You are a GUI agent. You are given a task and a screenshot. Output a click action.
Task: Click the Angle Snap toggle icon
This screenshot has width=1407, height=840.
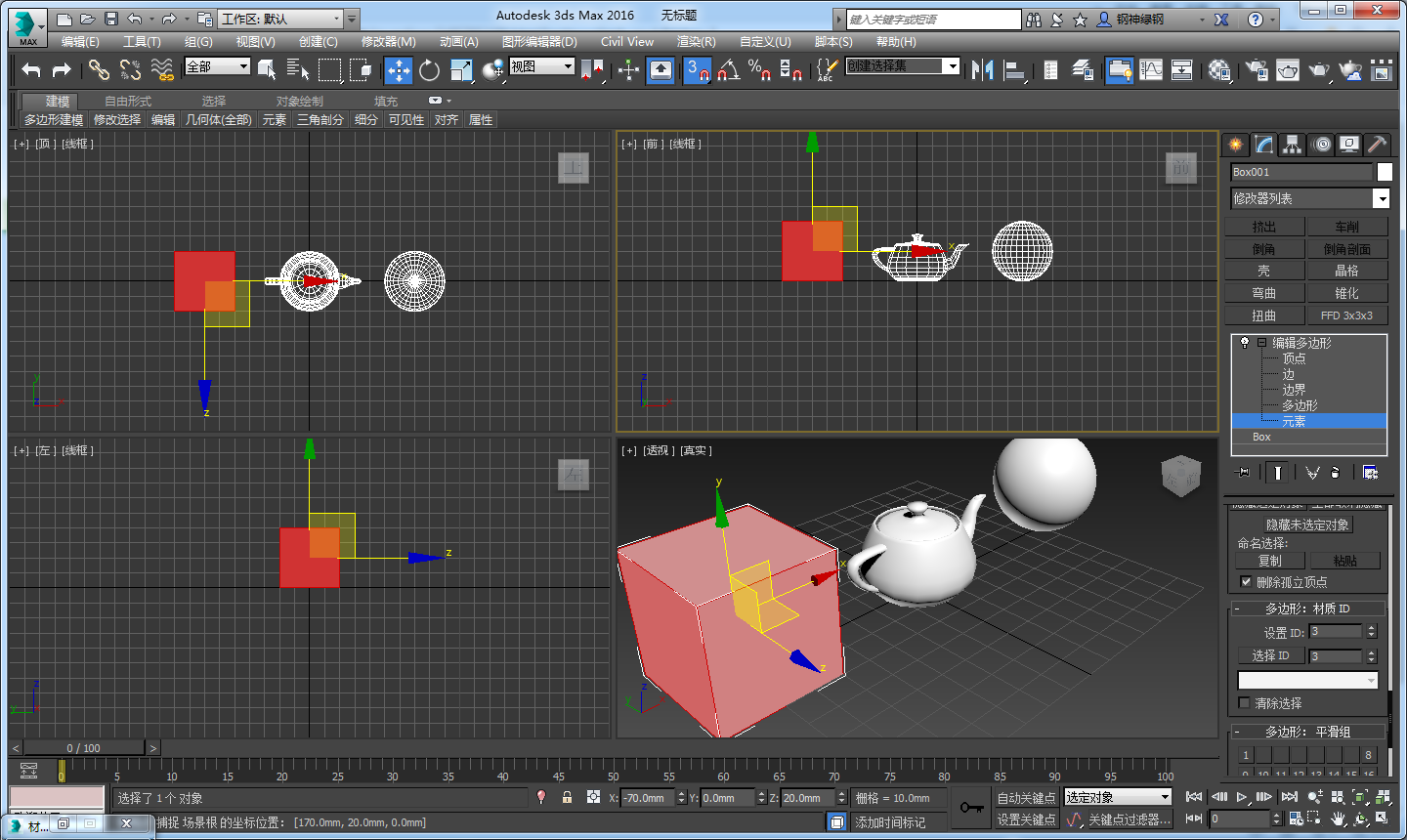(x=728, y=69)
